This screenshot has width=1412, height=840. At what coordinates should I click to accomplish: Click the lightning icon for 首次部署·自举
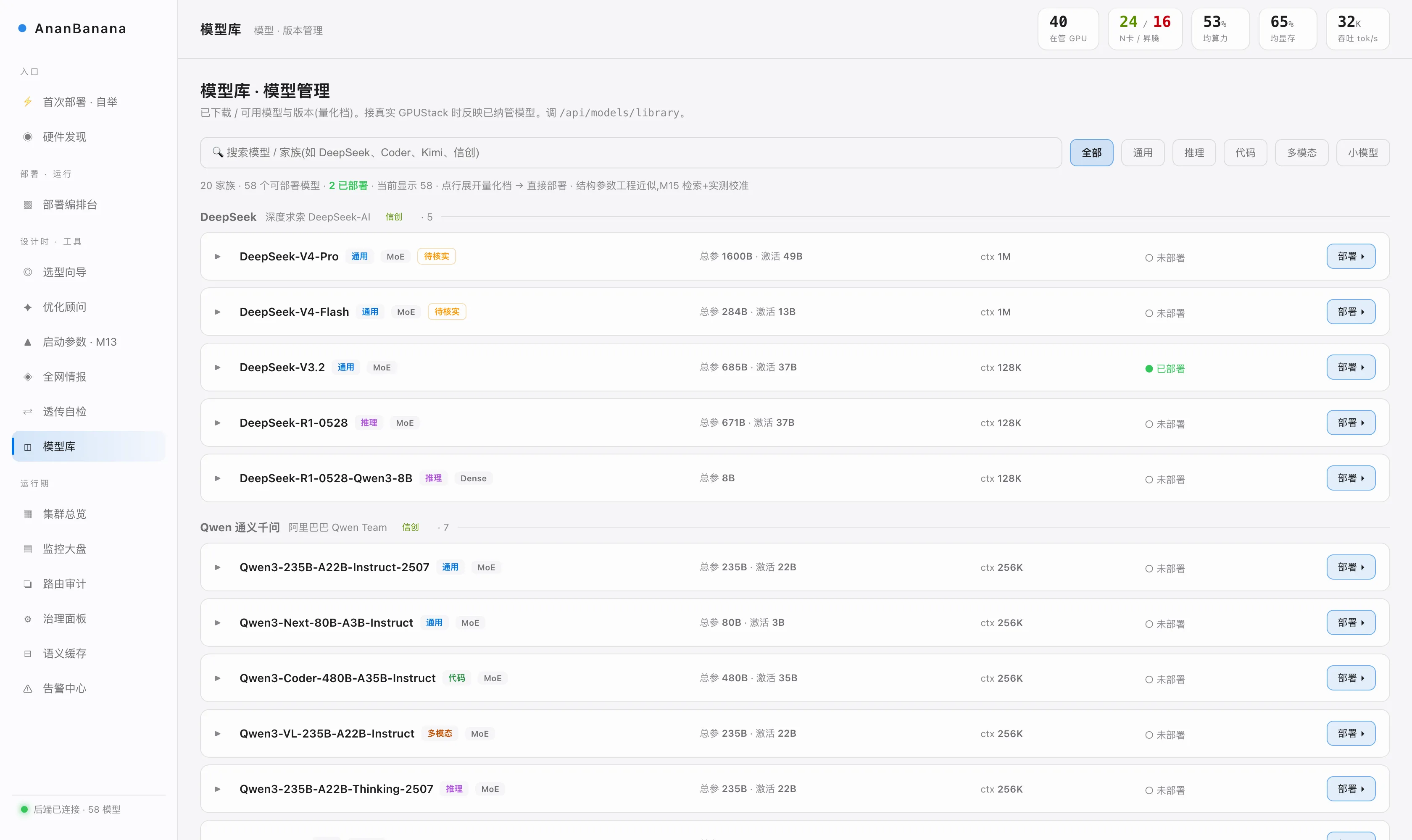pos(27,102)
